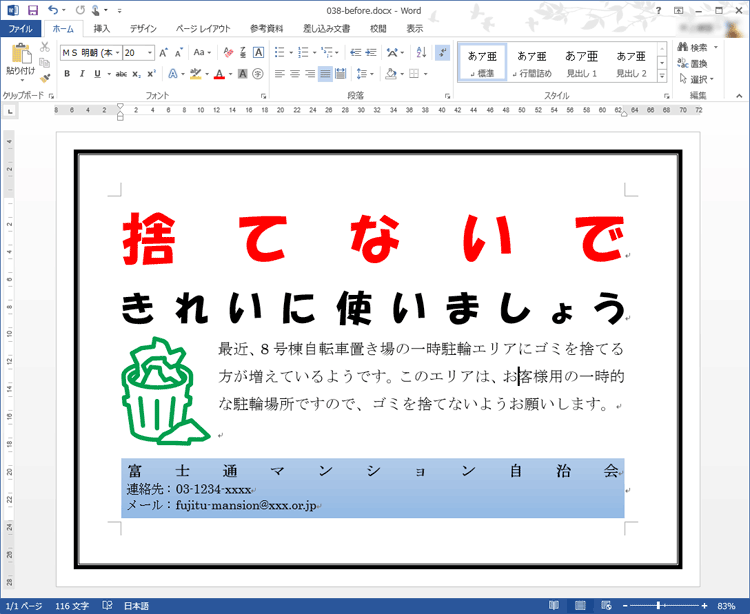Apply the 行間詰め style

[532, 63]
